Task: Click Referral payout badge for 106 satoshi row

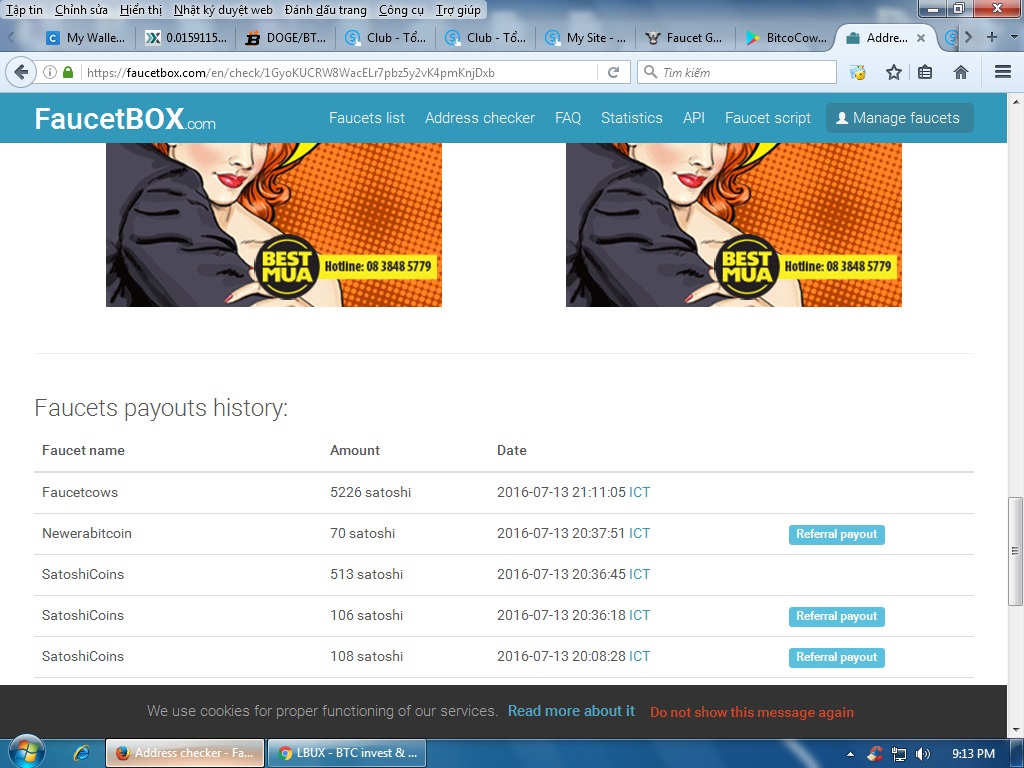Action: click(x=837, y=616)
